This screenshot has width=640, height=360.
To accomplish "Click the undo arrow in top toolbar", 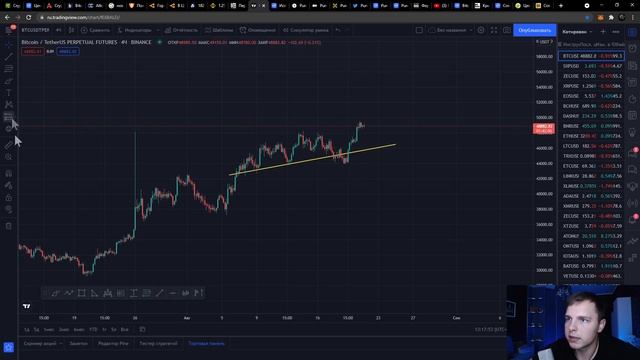I will pyautogui.click(x=338, y=30).
